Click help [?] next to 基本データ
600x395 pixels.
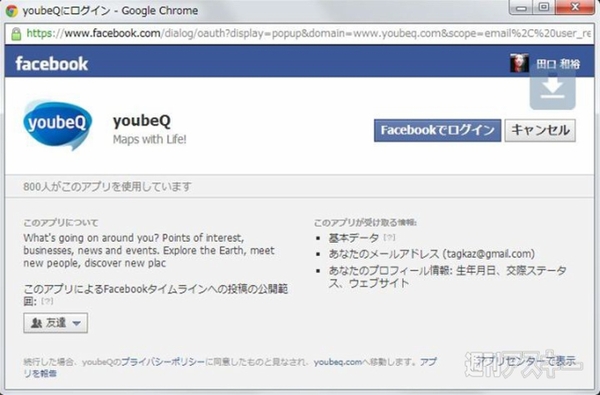[389, 238]
